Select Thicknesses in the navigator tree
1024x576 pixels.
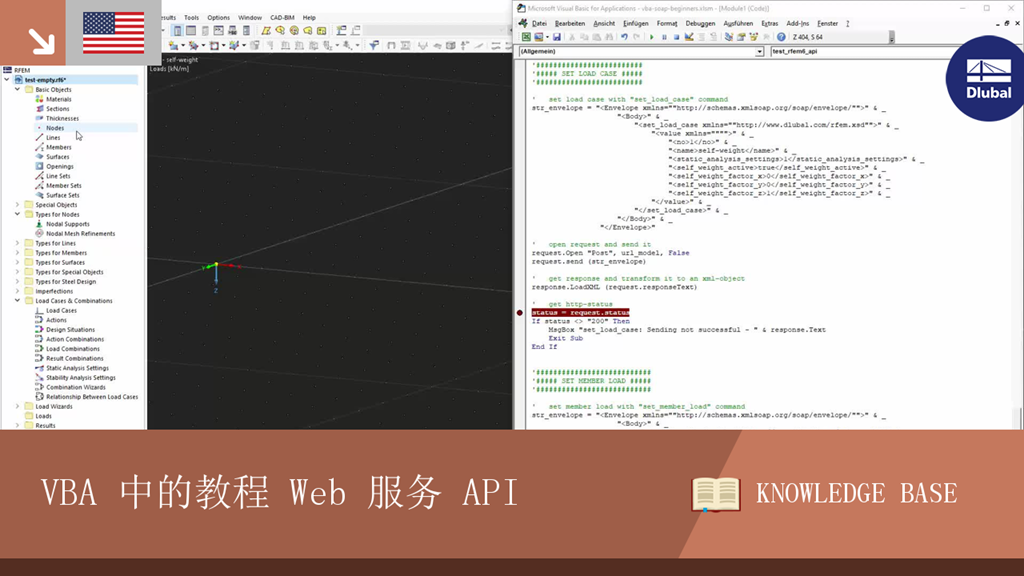coord(62,118)
